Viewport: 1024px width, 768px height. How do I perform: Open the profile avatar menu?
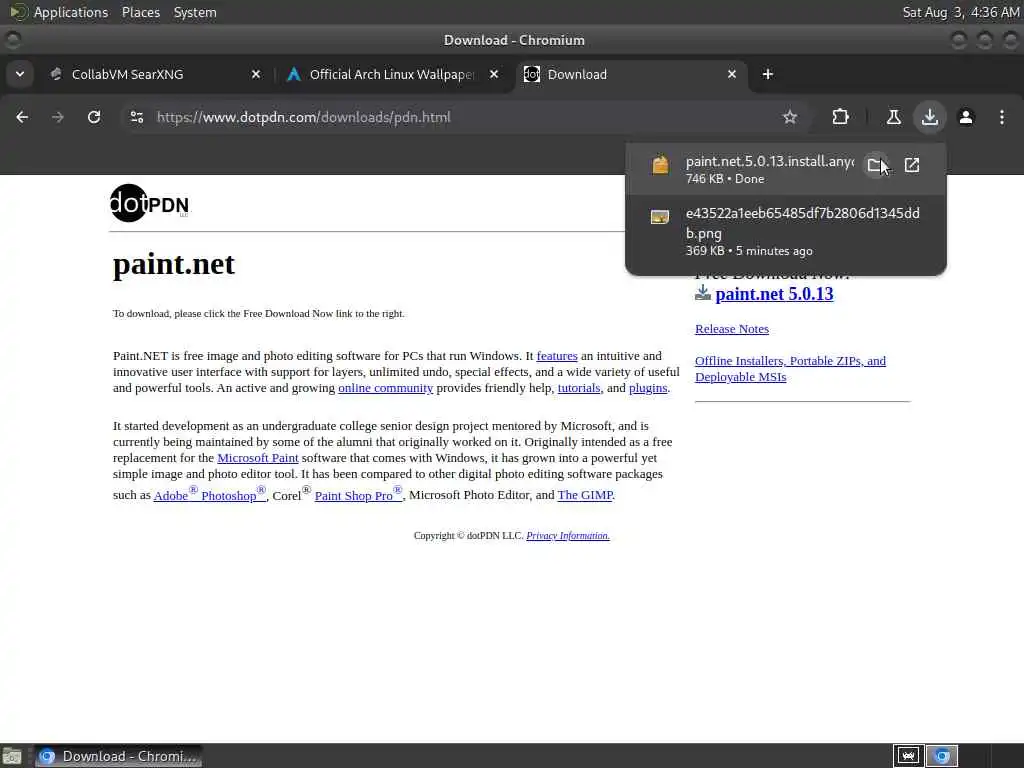(x=966, y=117)
